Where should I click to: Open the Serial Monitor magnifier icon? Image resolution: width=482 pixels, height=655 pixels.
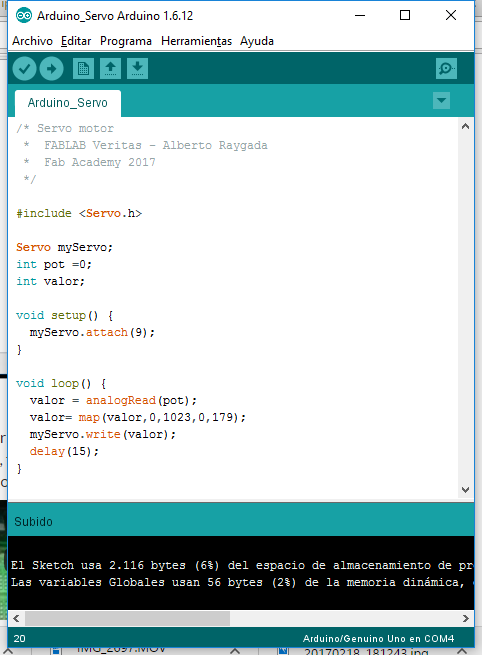446,69
